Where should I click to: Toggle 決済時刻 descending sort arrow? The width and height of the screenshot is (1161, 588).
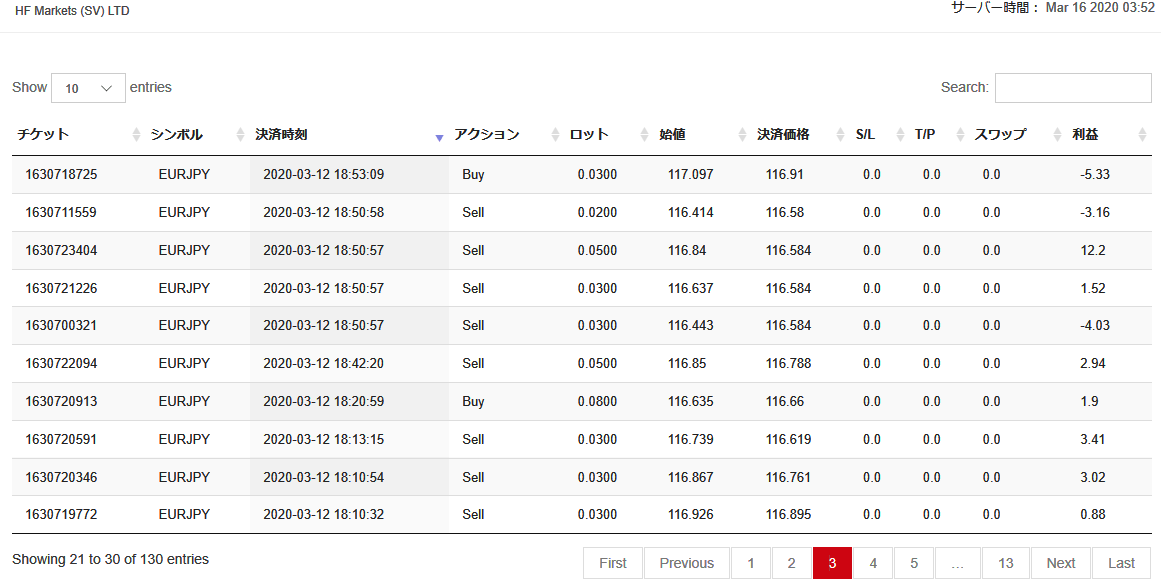(439, 138)
